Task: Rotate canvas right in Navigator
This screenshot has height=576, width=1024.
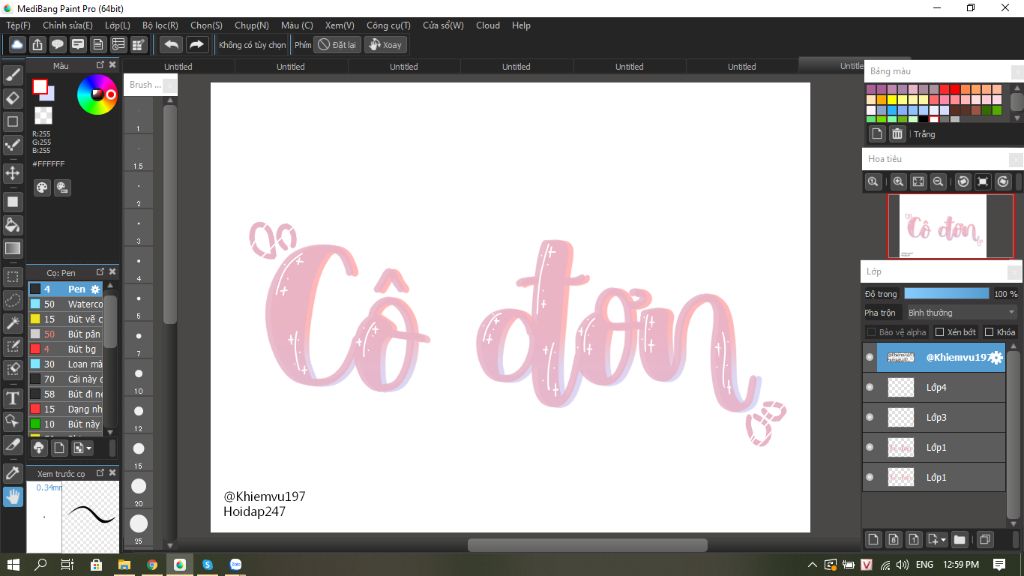Action: tap(1003, 182)
